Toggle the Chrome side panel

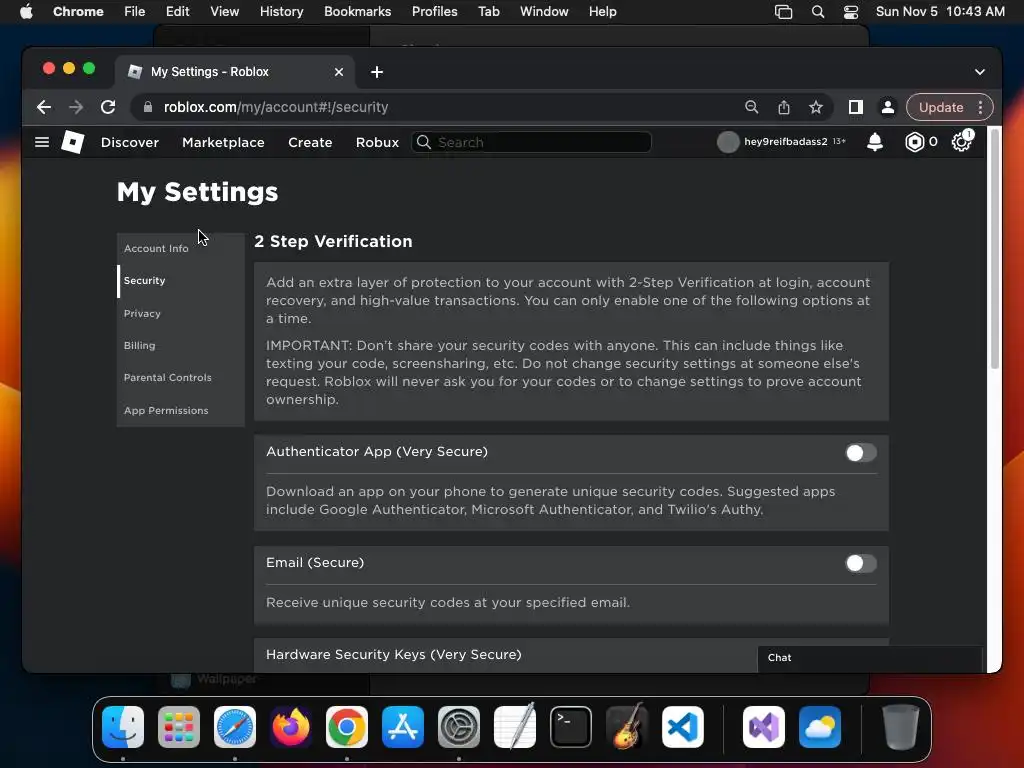click(x=856, y=107)
